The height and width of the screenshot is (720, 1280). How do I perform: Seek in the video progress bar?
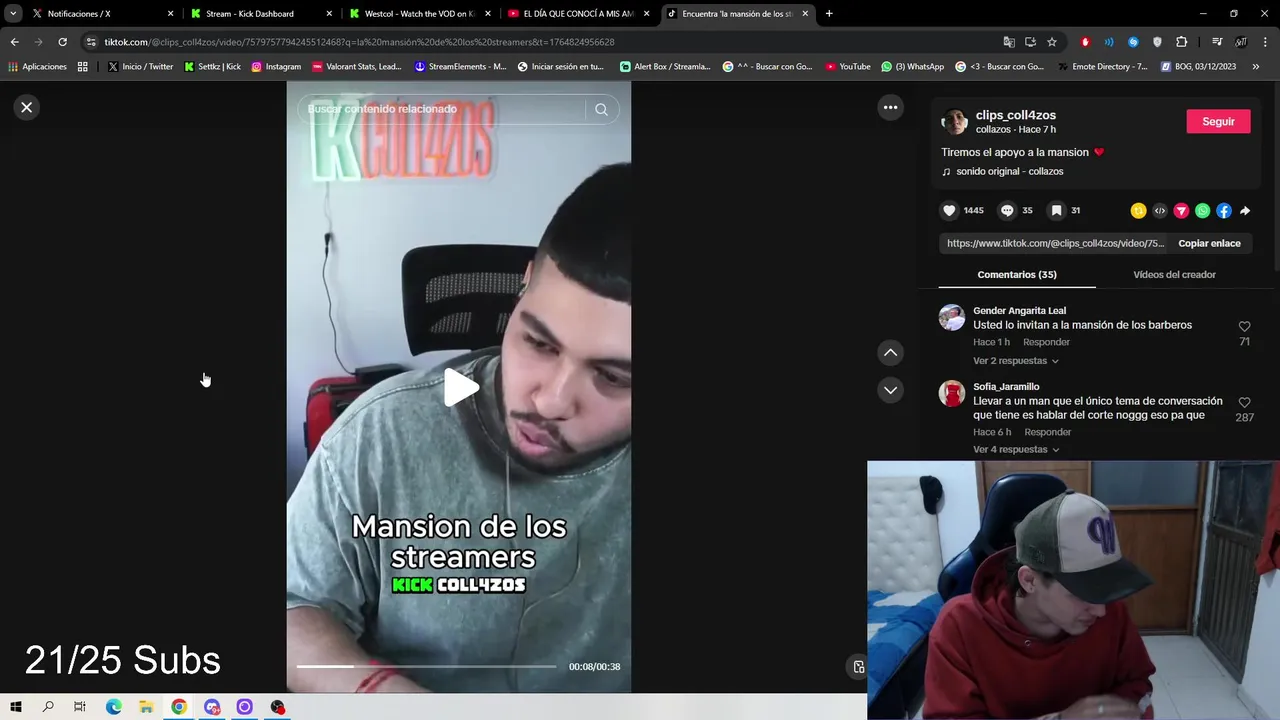click(x=426, y=666)
